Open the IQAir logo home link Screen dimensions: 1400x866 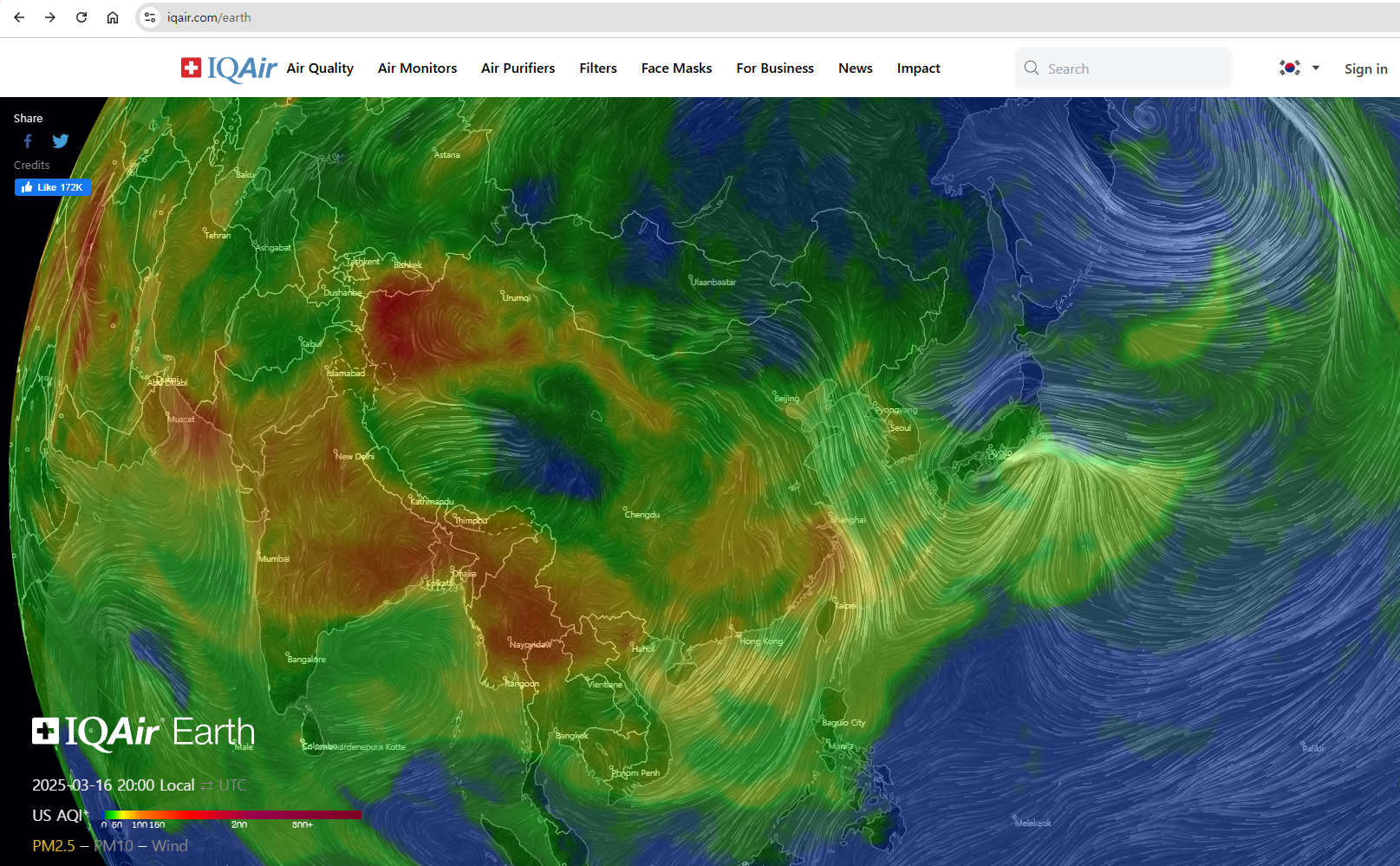[x=229, y=68]
